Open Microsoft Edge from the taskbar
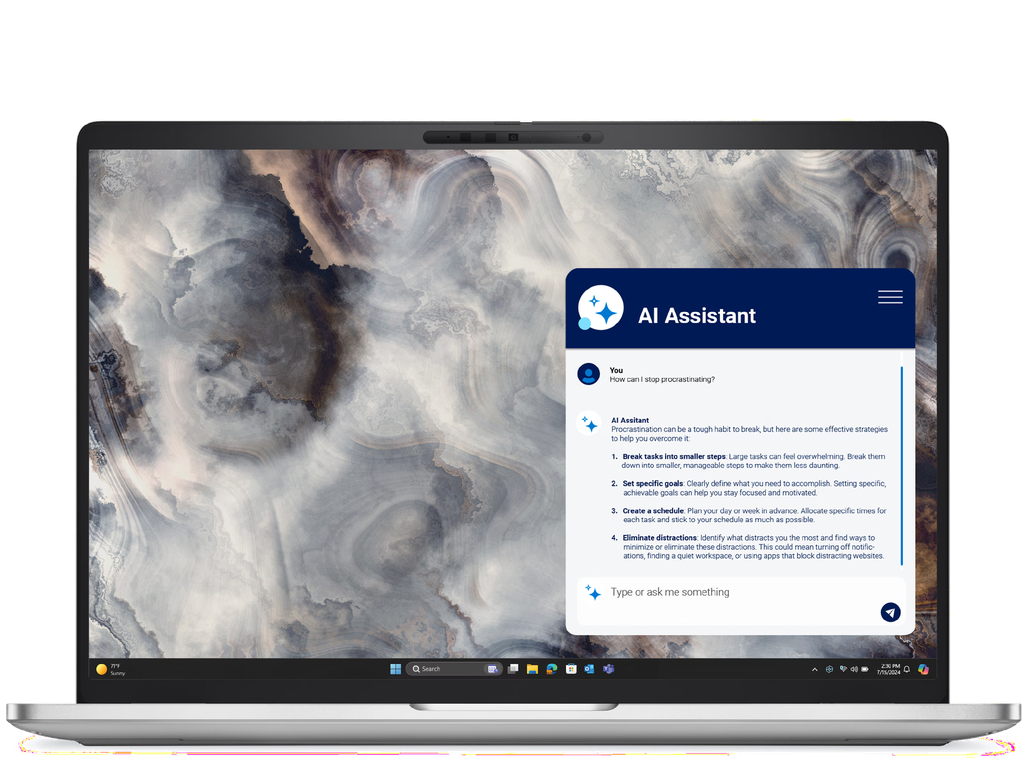This screenshot has height=768, width=1024. click(551, 669)
